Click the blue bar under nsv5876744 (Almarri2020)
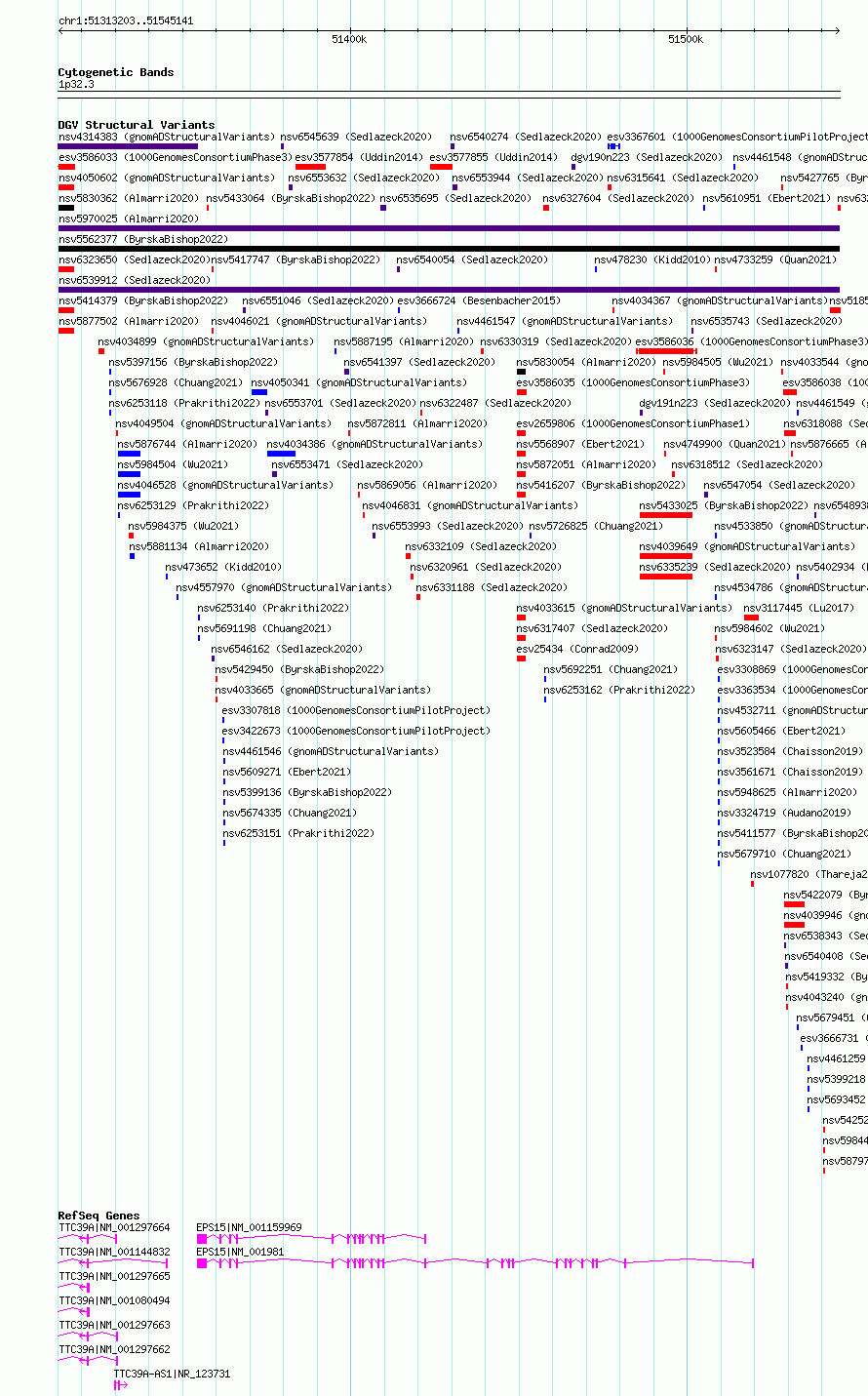This screenshot has width=868, height=1396. (x=129, y=454)
